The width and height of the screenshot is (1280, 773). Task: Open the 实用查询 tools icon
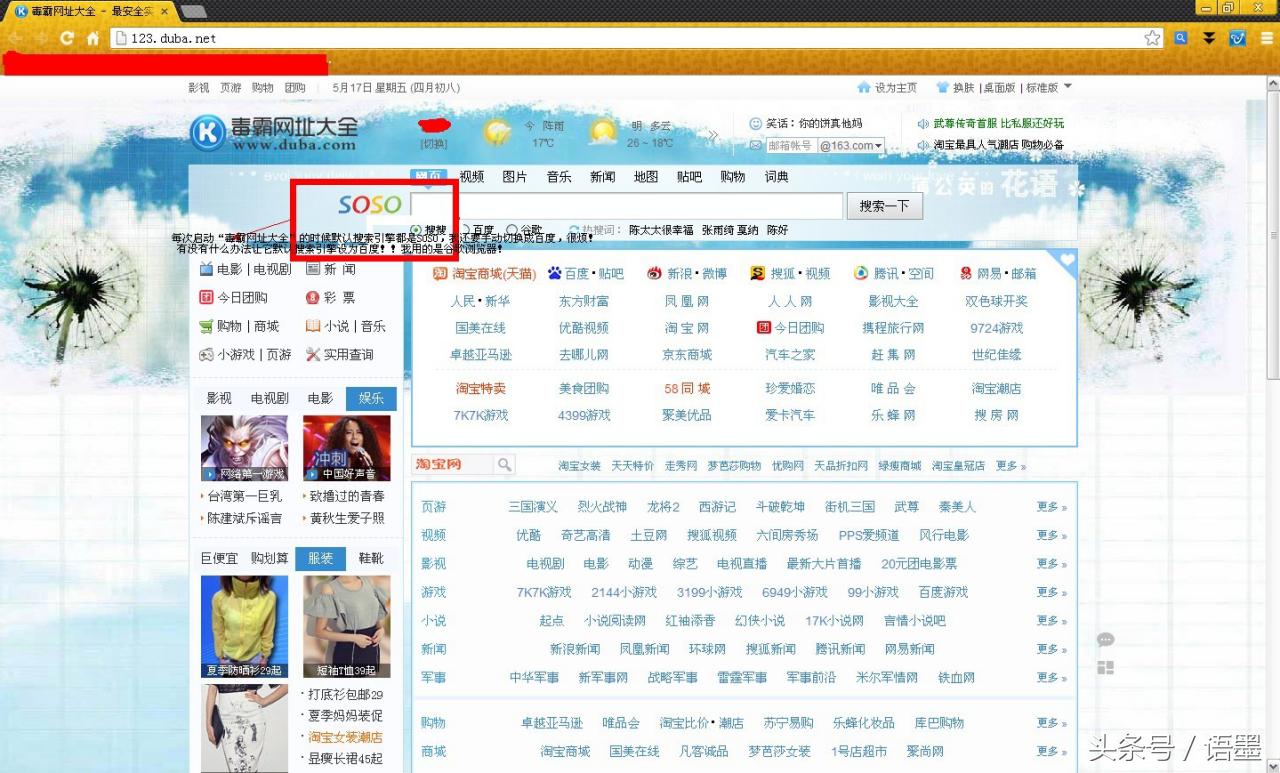click(315, 354)
